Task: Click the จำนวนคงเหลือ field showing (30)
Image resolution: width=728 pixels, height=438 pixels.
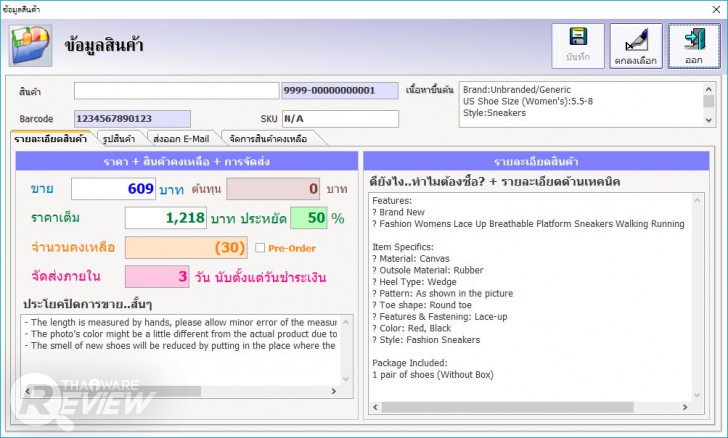Action: click(x=186, y=247)
